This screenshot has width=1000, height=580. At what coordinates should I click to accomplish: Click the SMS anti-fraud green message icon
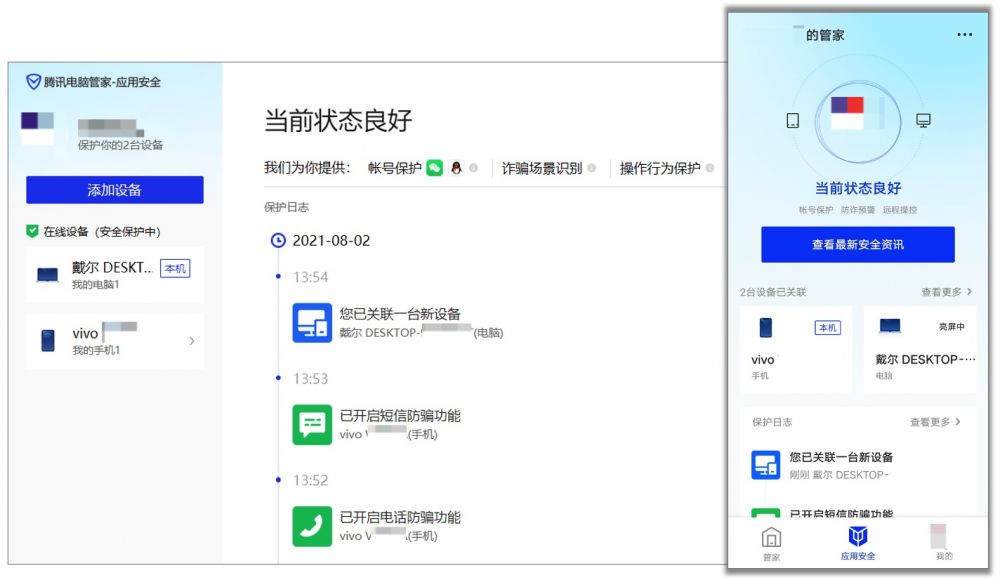(312, 424)
